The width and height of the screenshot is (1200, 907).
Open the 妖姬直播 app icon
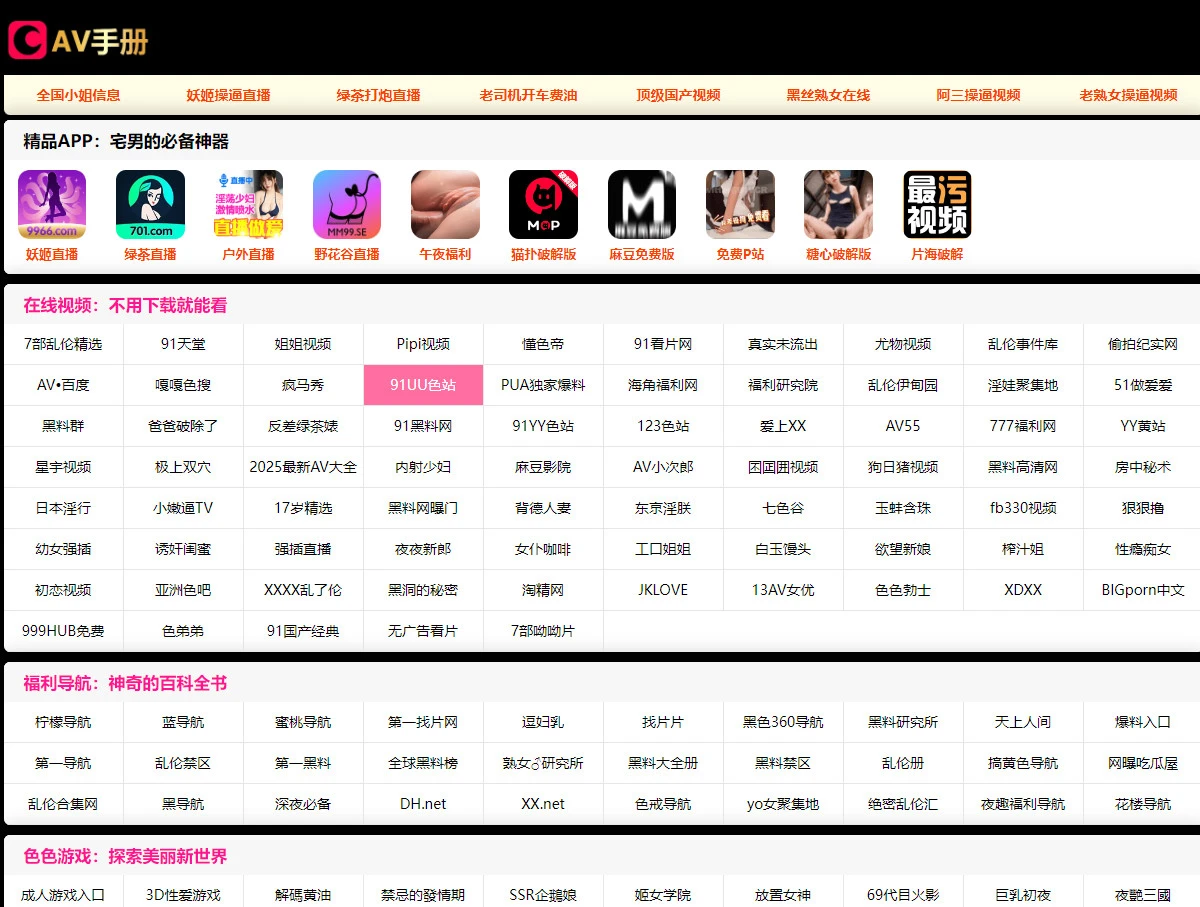(x=51, y=203)
